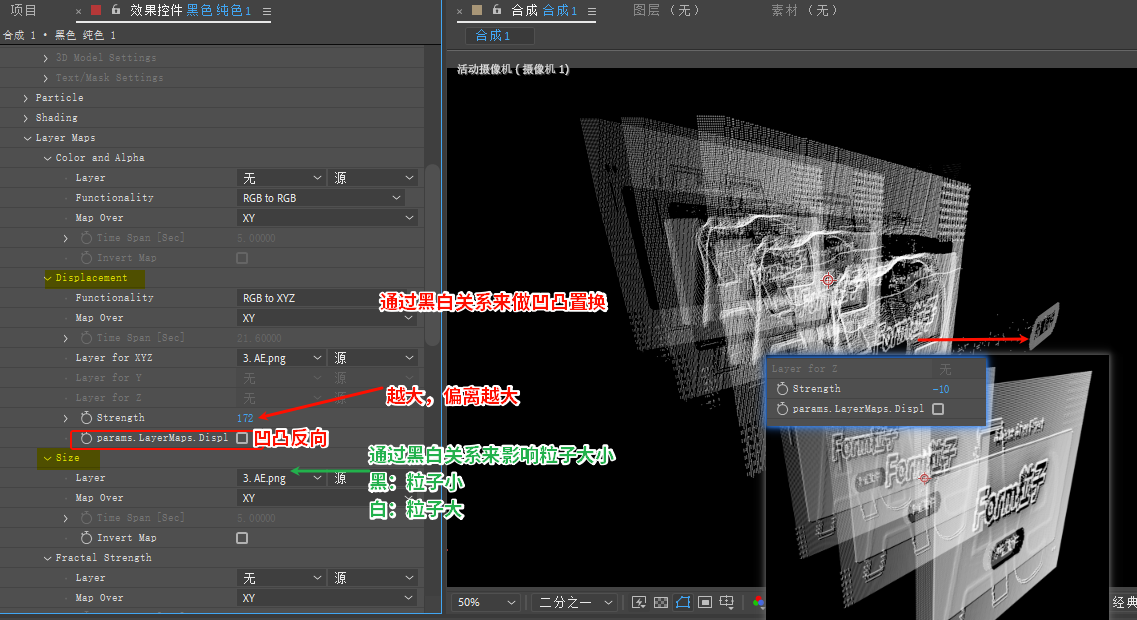Expand Displacement Time Span property arrow
The height and width of the screenshot is (620, 1137).
click(66, 338)
